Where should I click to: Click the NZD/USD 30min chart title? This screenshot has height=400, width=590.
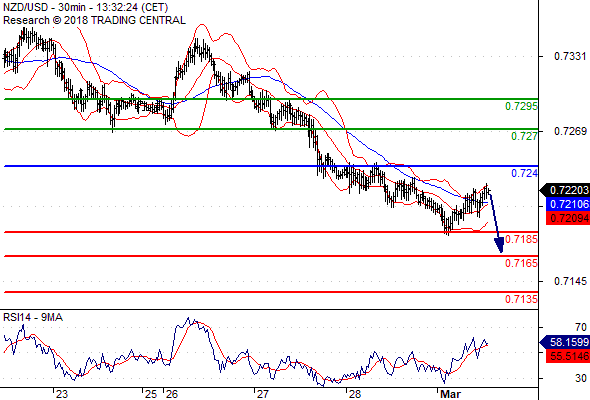[x=85, y=8]
